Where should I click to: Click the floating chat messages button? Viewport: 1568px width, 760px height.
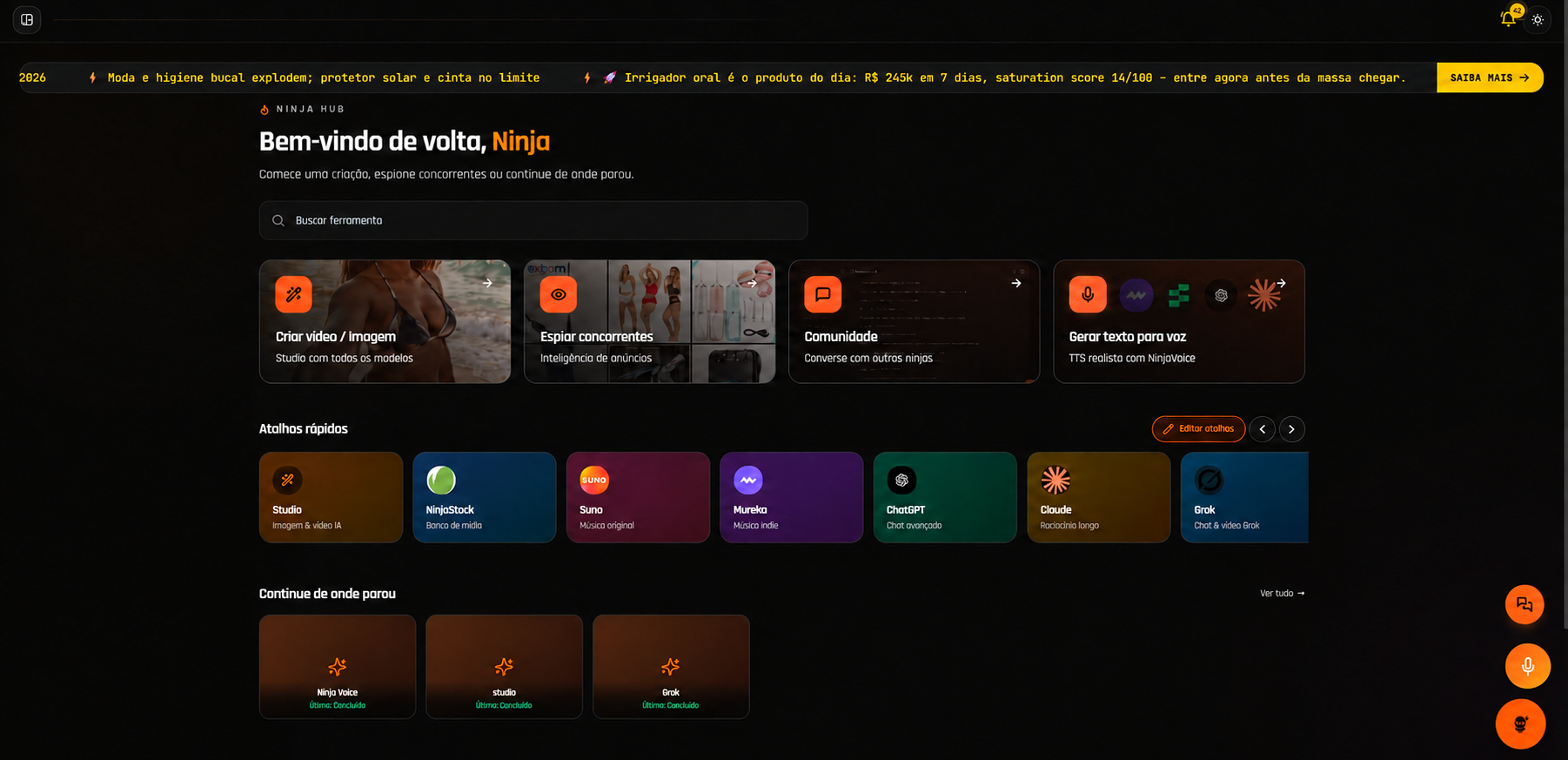(1524, 604)
